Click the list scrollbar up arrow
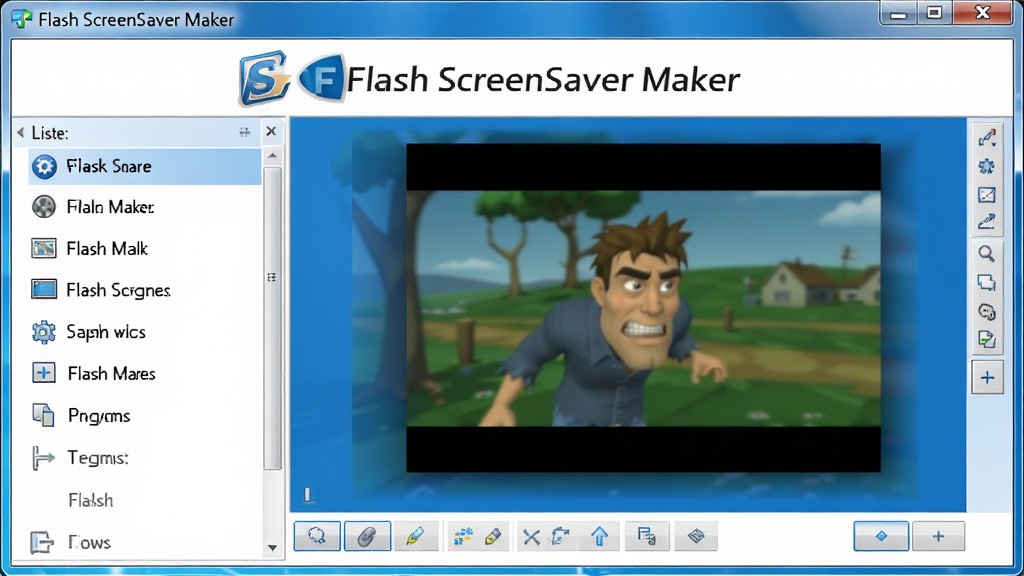Viewport: 1024px width, 576px height. click(x=272, y=155)
